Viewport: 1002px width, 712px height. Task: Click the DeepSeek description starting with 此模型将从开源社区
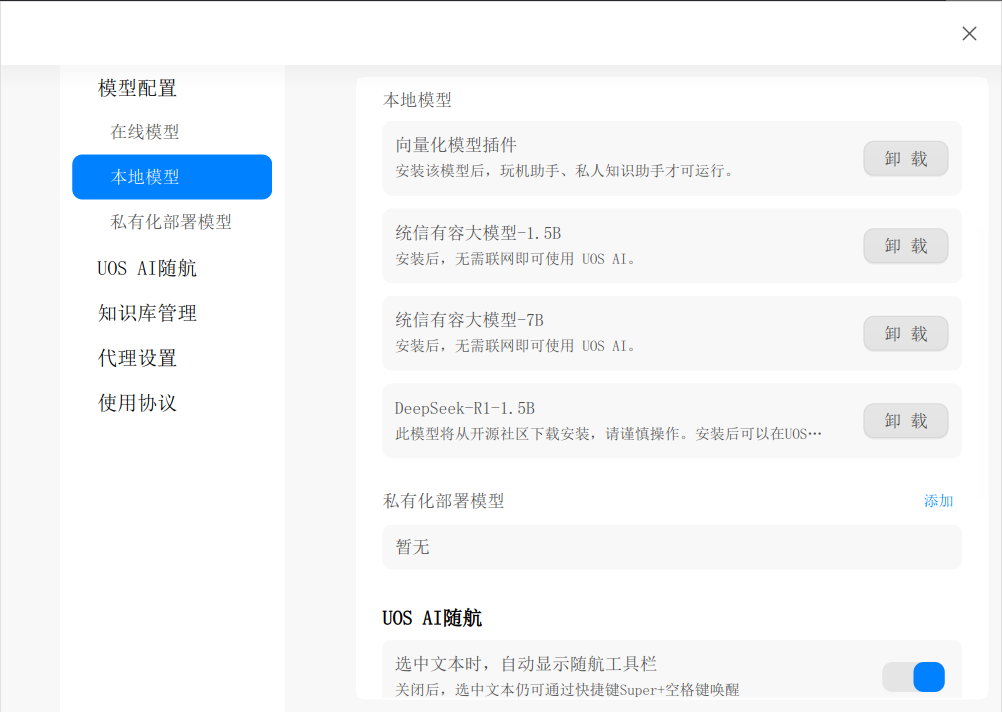[608, 434]
